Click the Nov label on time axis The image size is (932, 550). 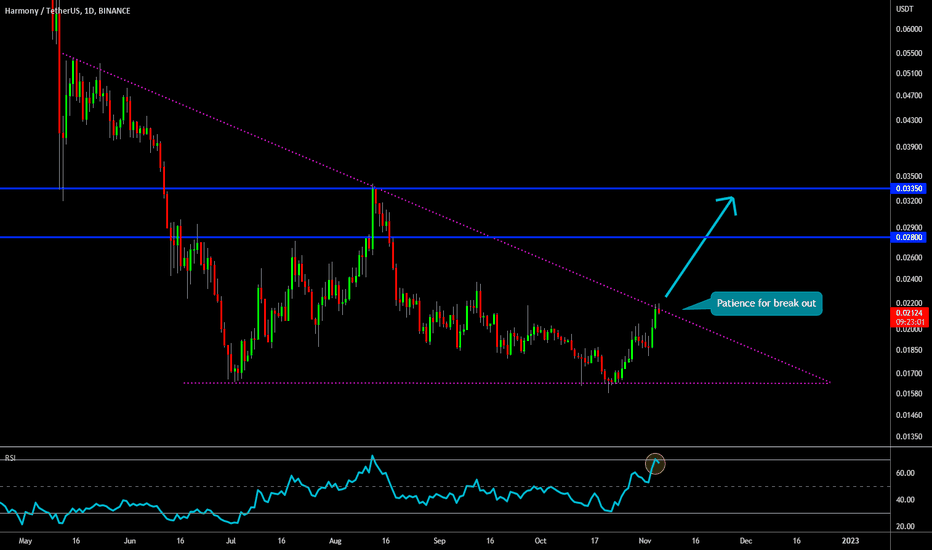point(645,541)
